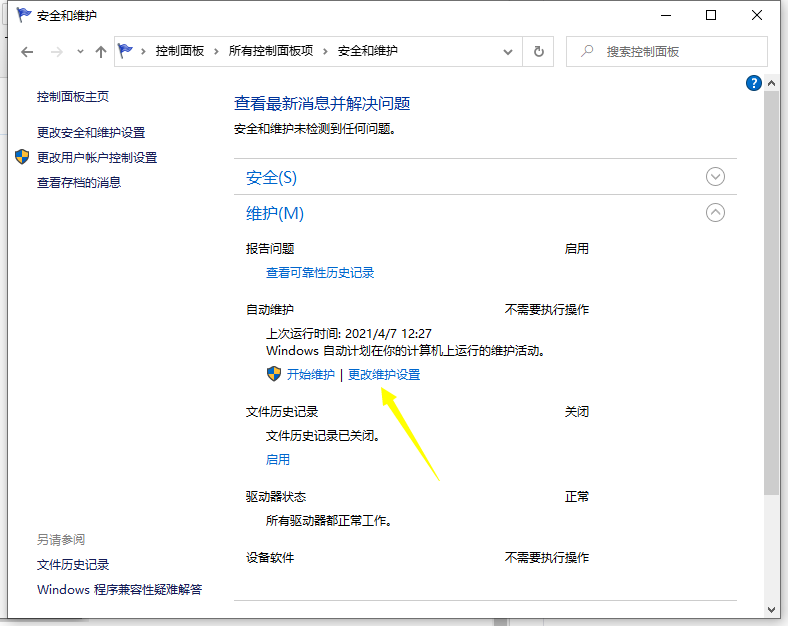The image size is (788, 626).
Task: Maximize the 安全和维护 window
Action: [711, 15]
